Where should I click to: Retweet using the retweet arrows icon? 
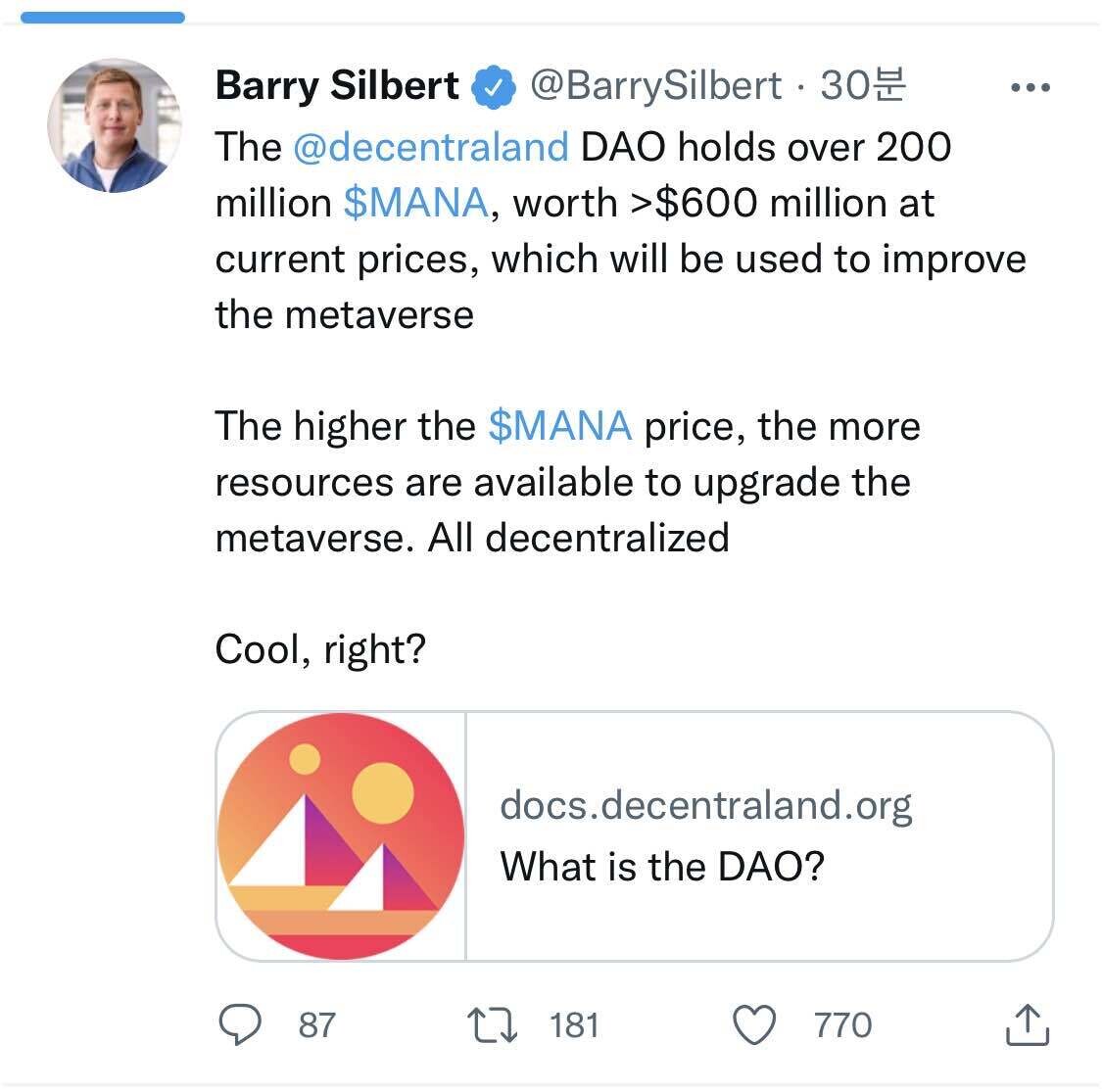[493, 1025]
